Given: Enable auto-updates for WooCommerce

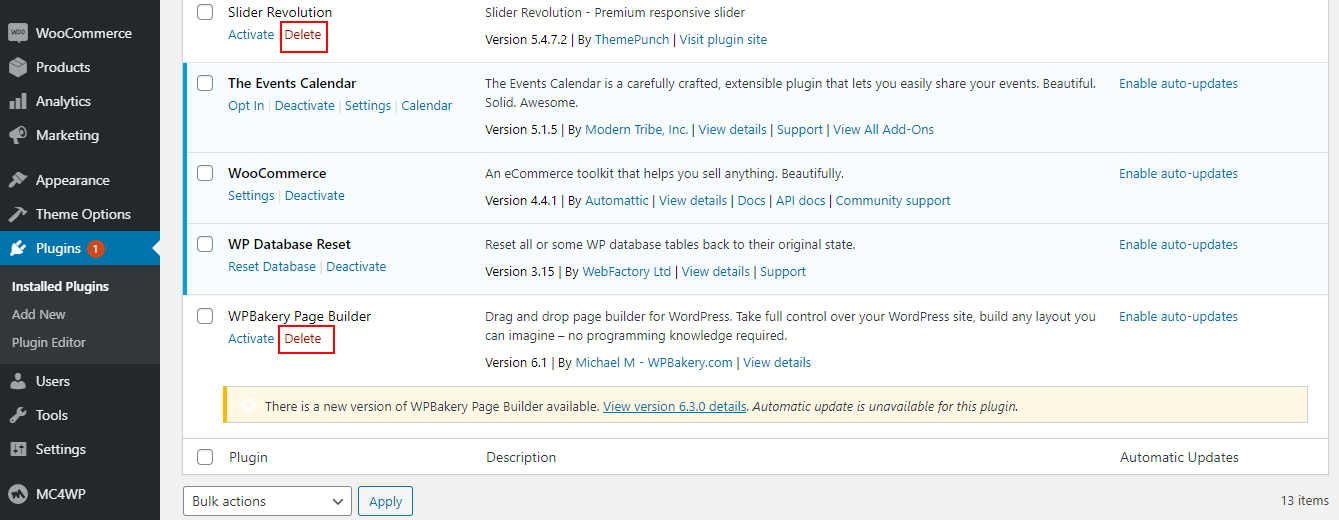Looking at the screenshot, I should point(1178,173).
